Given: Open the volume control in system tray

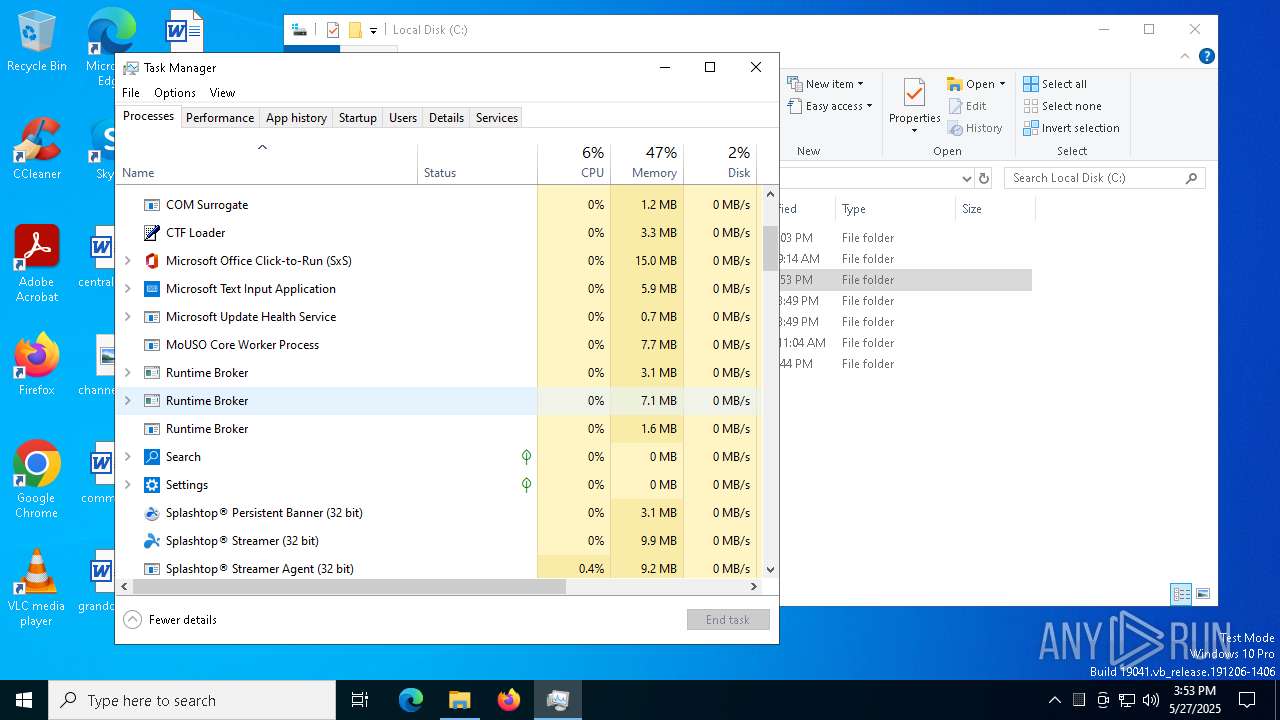Looking at the screenshot, I should [1151, 700].
